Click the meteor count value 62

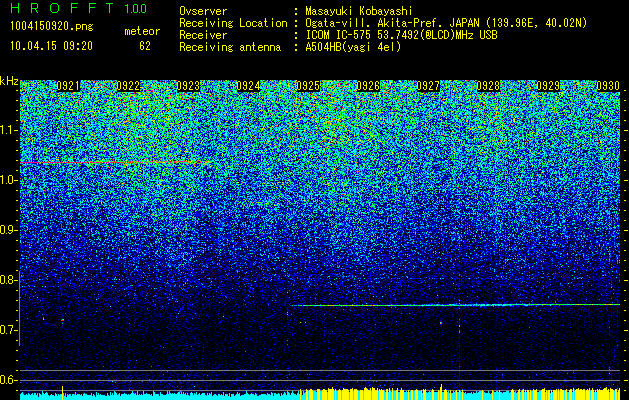click(145, 46)
